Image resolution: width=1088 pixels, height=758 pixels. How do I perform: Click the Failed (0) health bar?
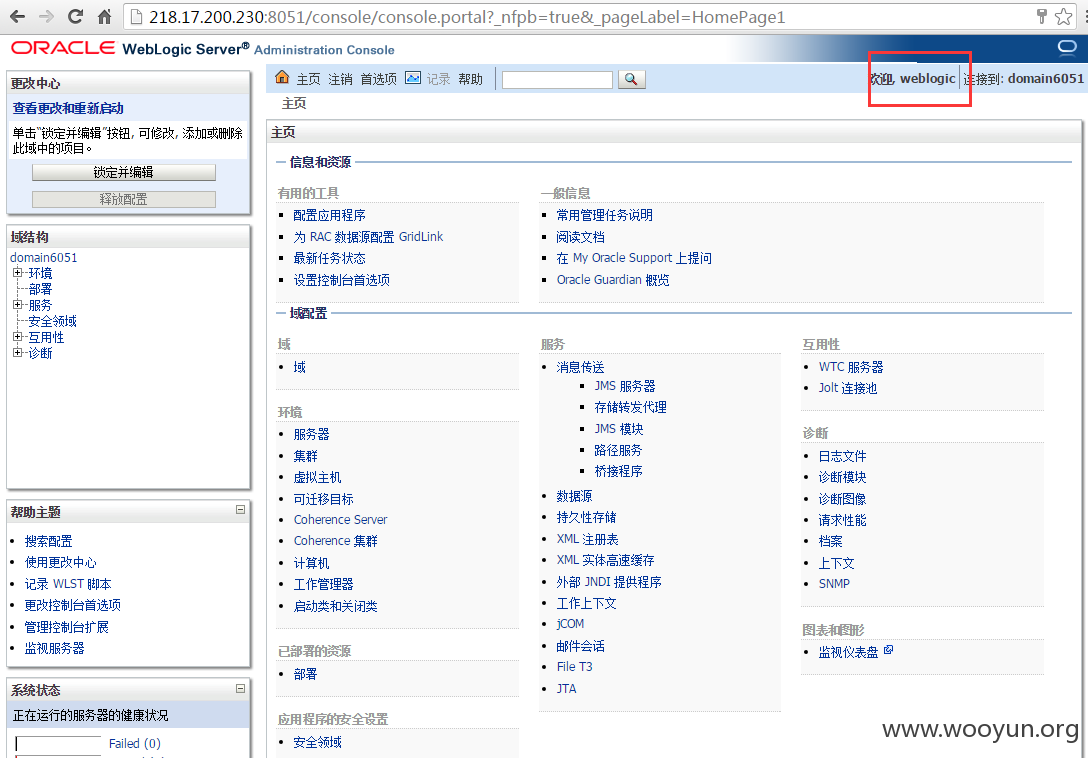59,743
